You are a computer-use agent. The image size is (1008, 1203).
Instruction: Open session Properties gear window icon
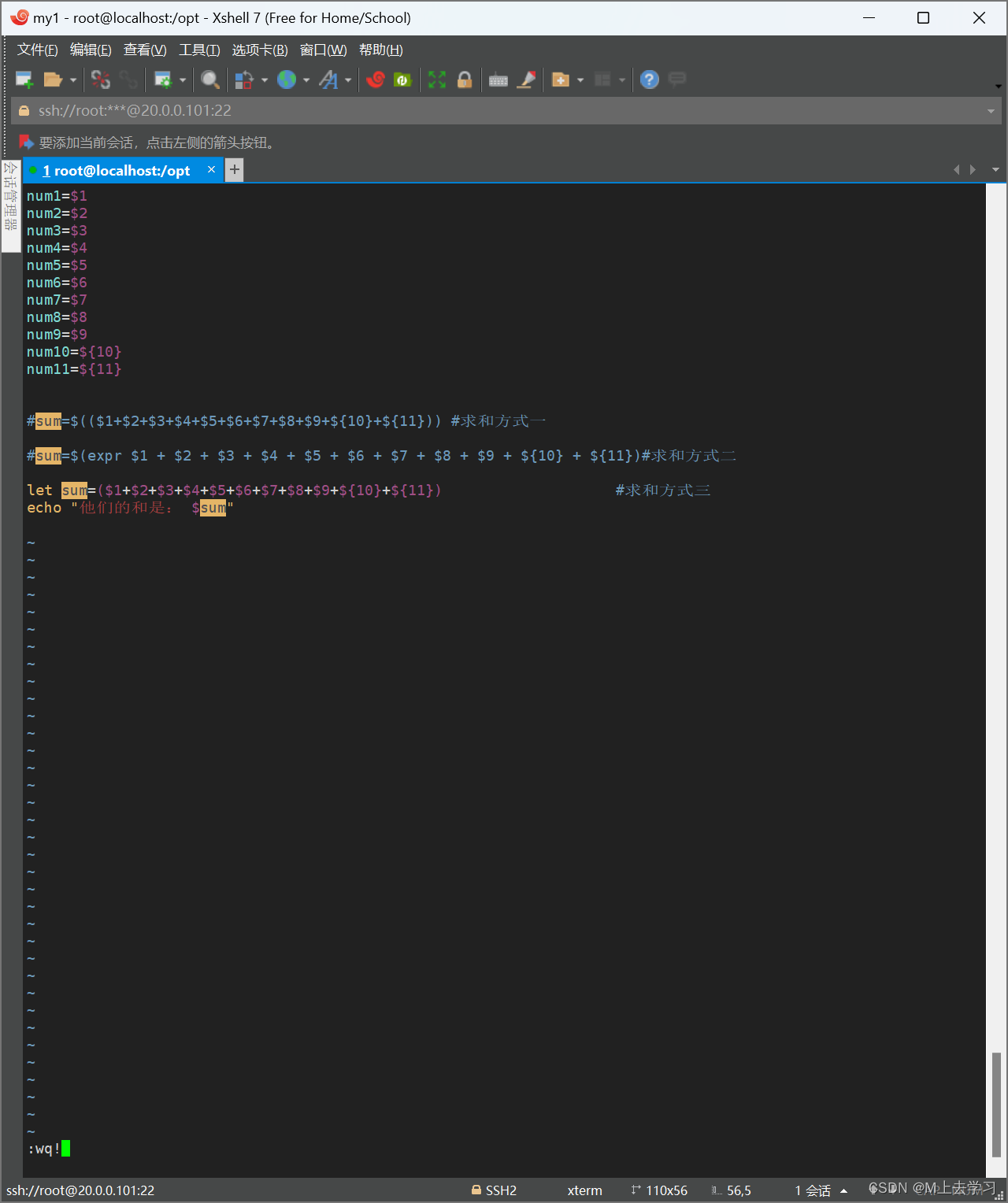tap(163, 80)
